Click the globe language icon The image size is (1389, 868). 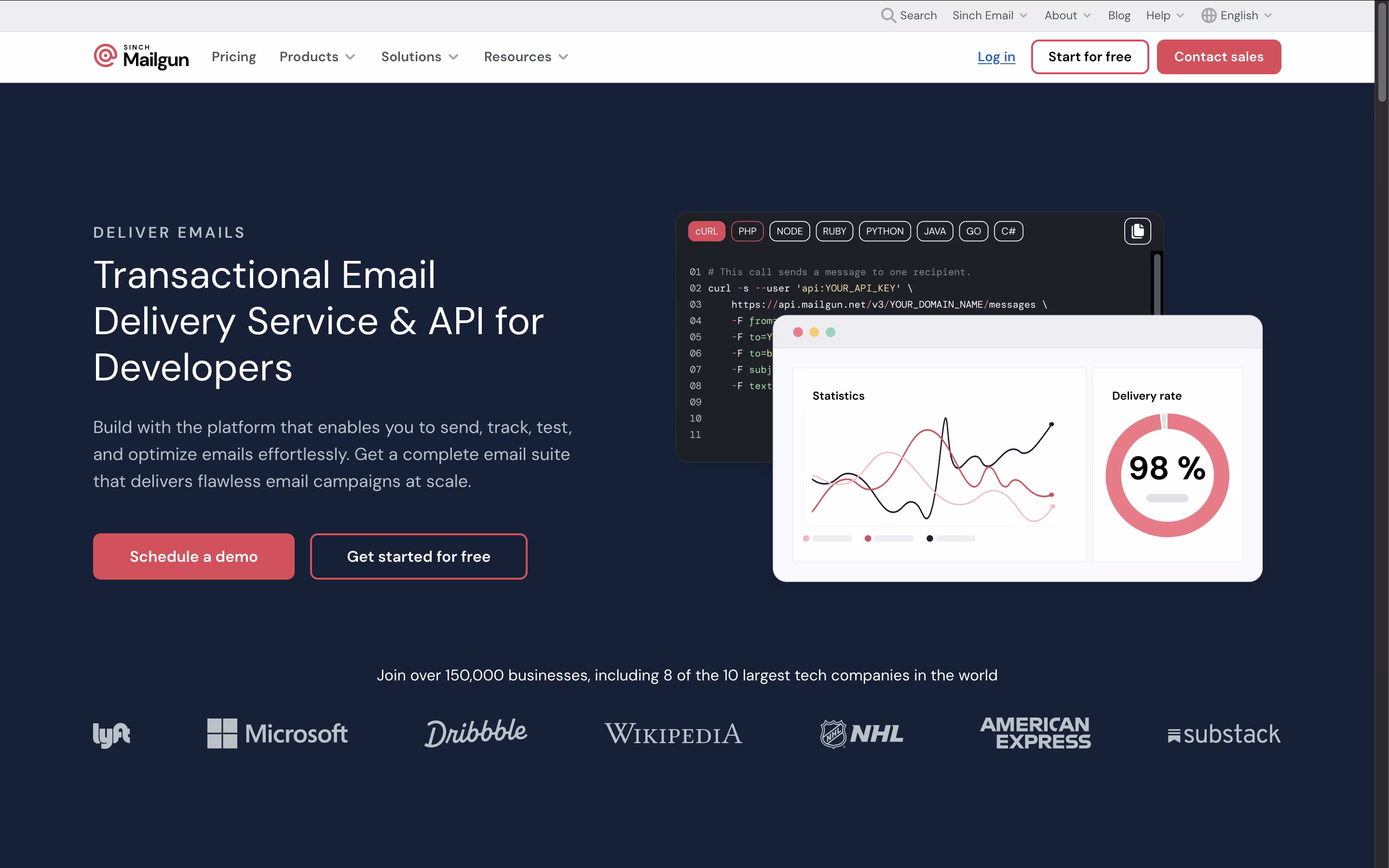(1209, 15)
